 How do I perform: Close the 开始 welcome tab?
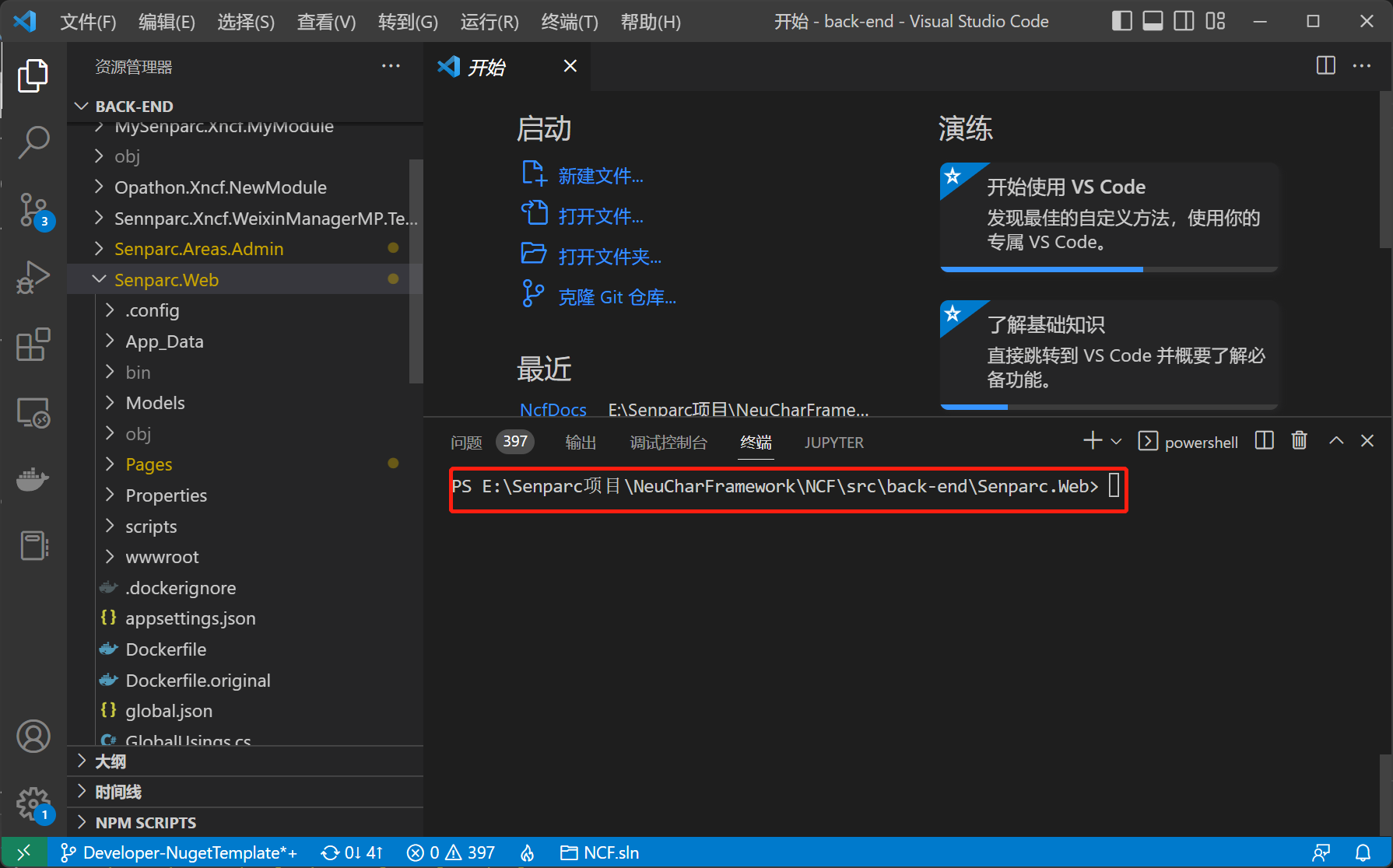(x=570, y=66)
